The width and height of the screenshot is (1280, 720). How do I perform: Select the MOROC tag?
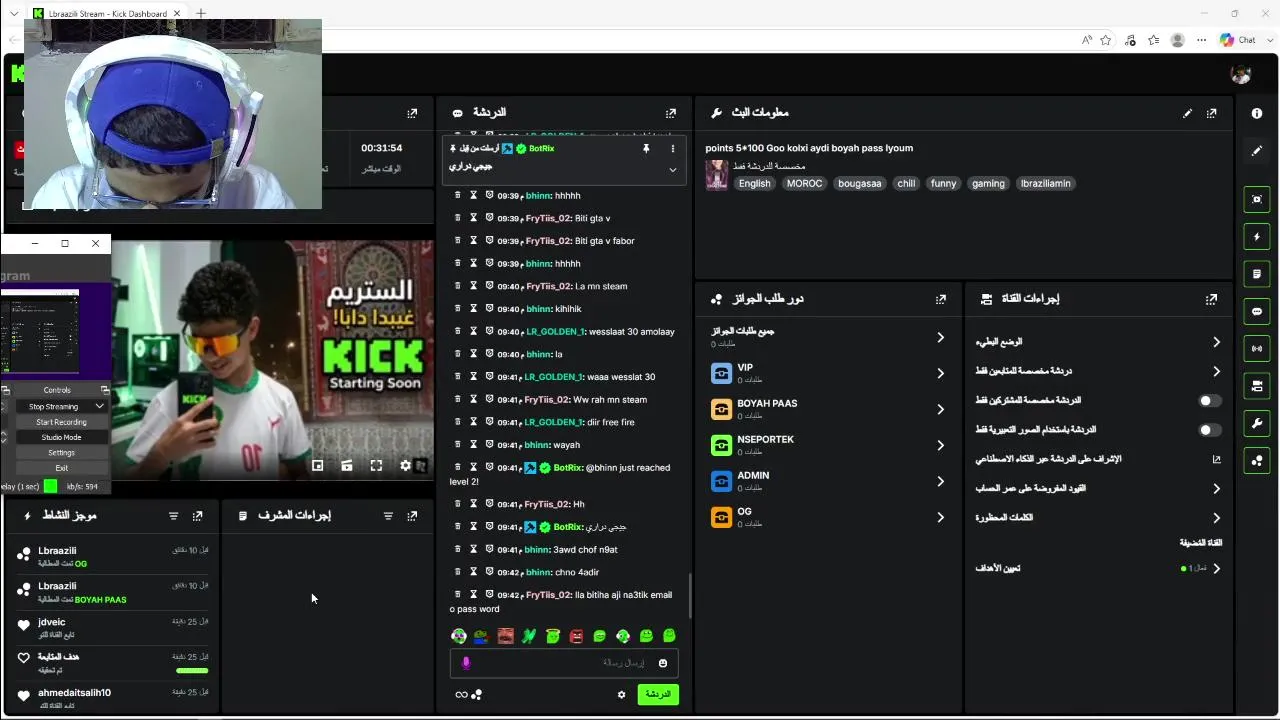click(x=804, y=184)
